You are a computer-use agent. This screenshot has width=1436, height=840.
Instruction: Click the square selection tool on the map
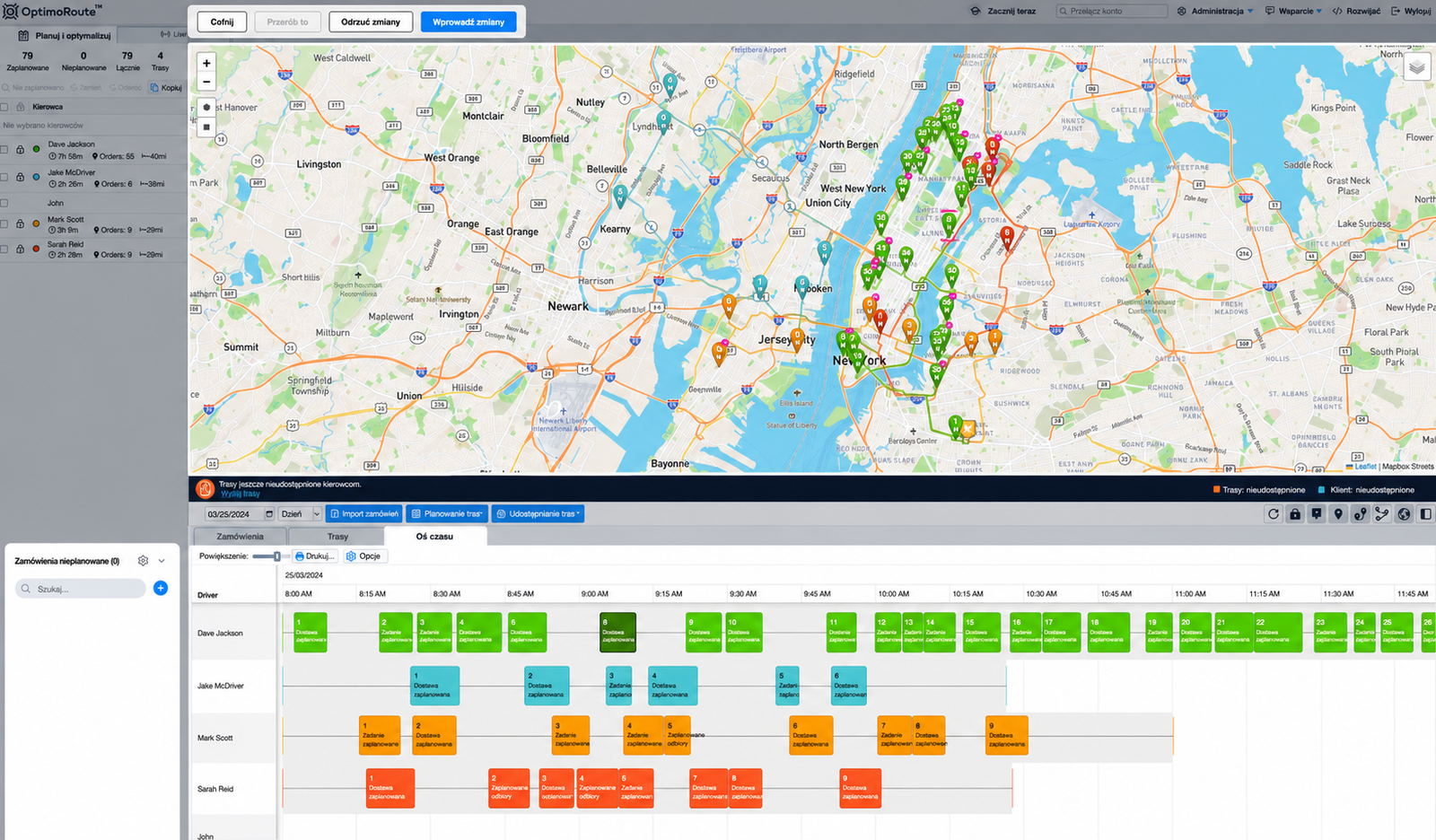pyautogui.click(x=206, y=127)
